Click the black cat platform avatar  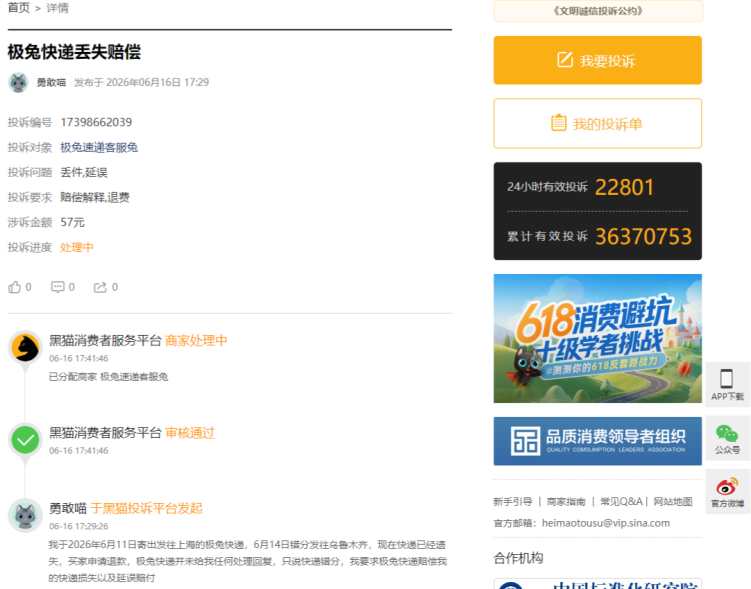pos(25,347)
